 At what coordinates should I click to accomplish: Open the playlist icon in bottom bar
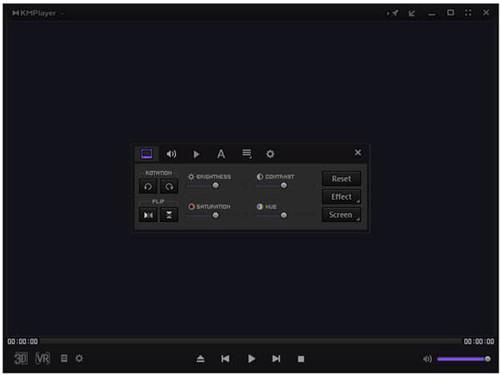64,358
